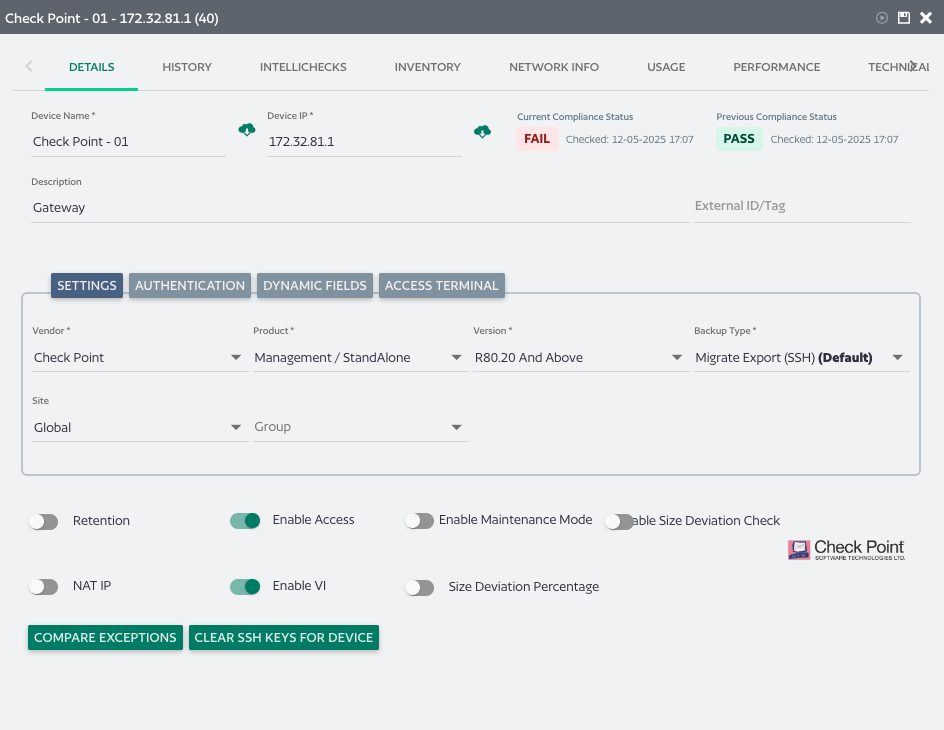
Task: Open the Site dropdown showing Global
Action: [x=140, y=428]
